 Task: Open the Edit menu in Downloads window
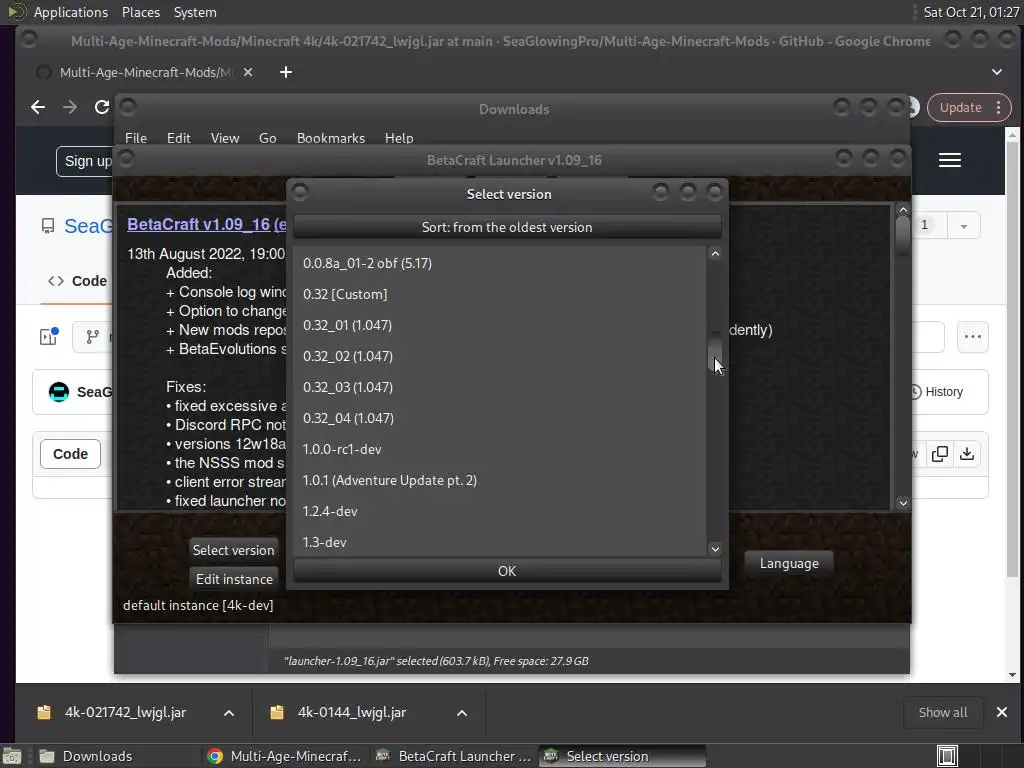coord(178,138)
